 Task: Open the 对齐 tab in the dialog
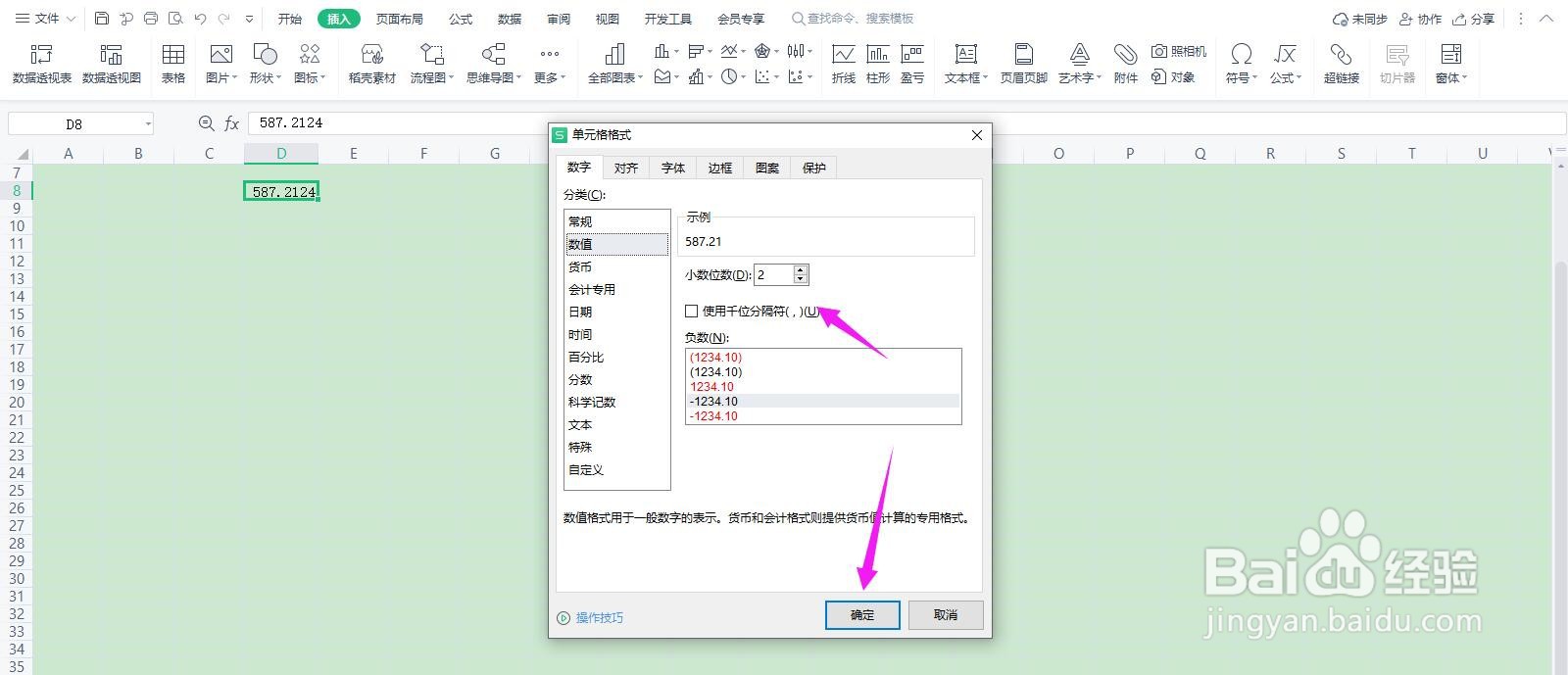(x=626, y=168)
